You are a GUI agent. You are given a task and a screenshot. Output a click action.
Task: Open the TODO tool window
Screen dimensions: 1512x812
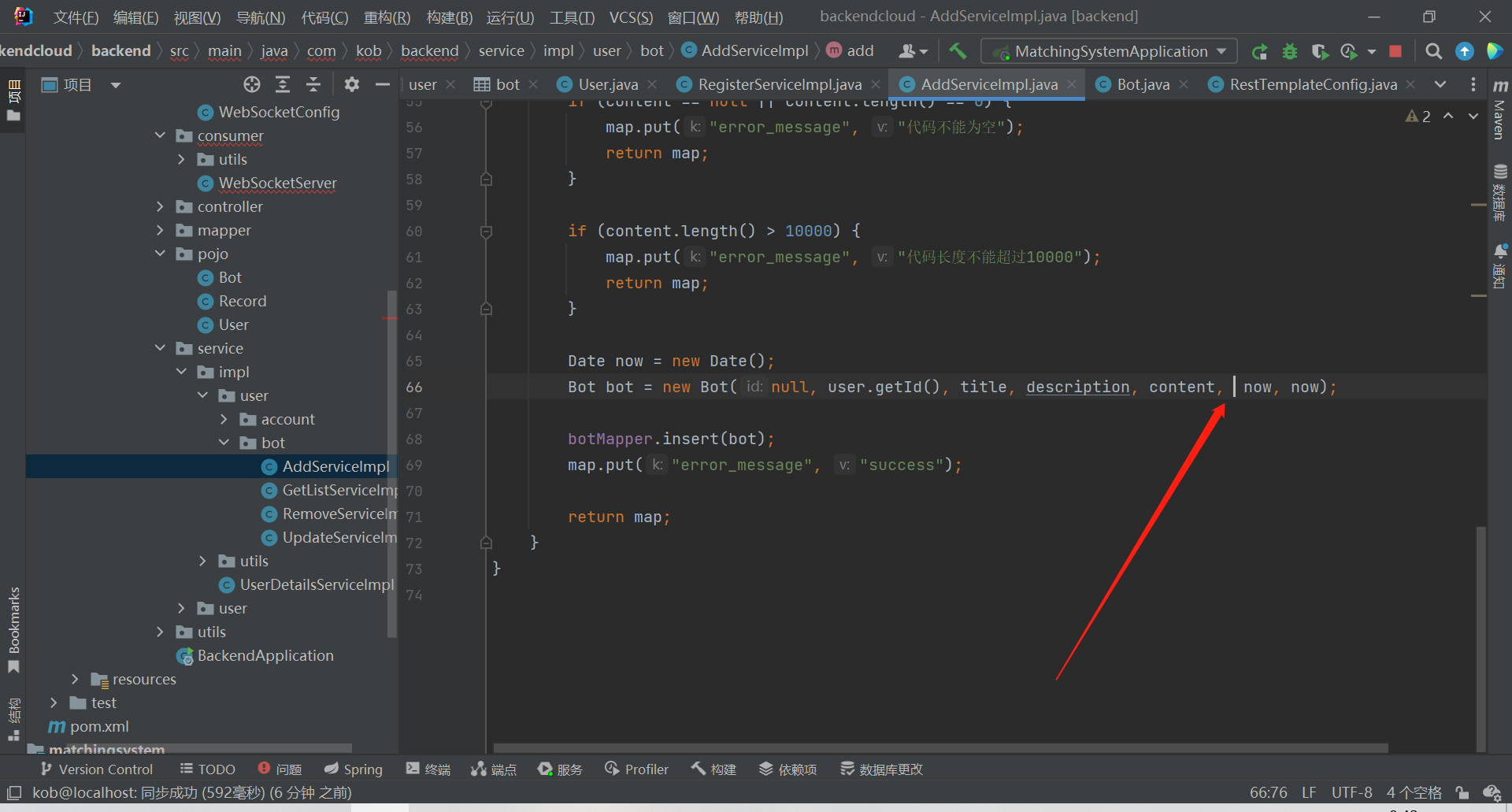(208, 769)
